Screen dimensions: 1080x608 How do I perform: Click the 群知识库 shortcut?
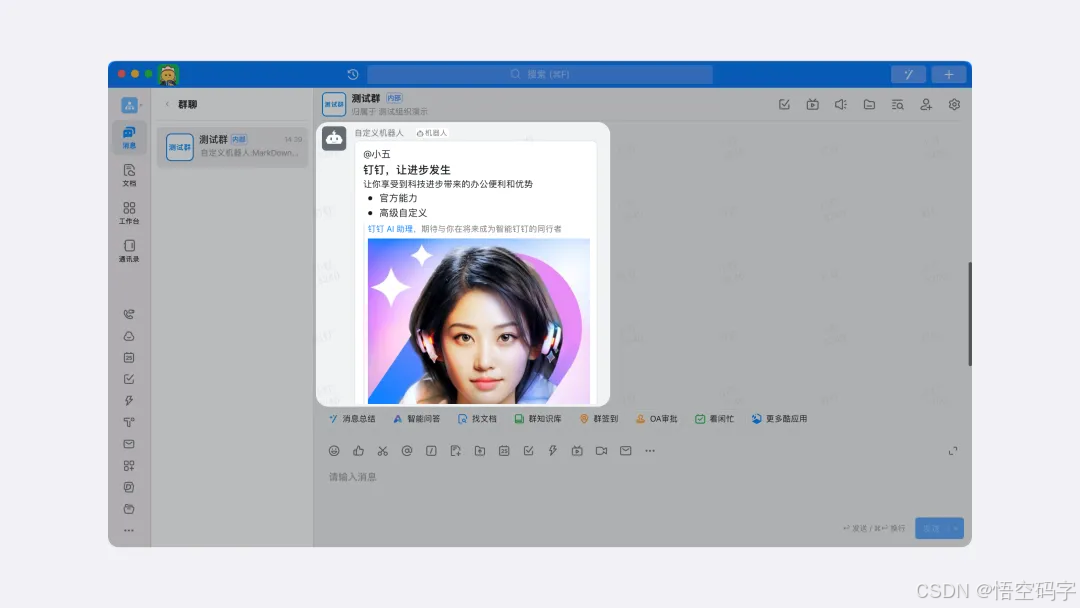click(538, 419)
